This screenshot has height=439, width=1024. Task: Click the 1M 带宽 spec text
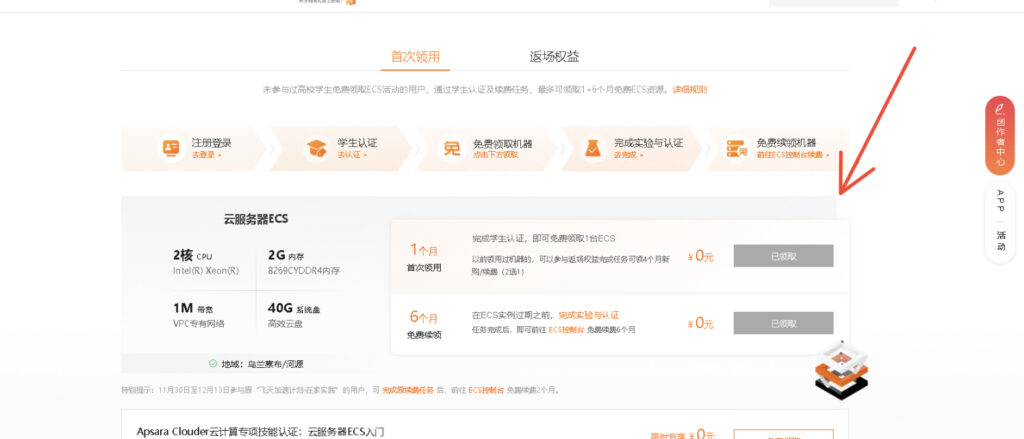[x=193, y=308]
